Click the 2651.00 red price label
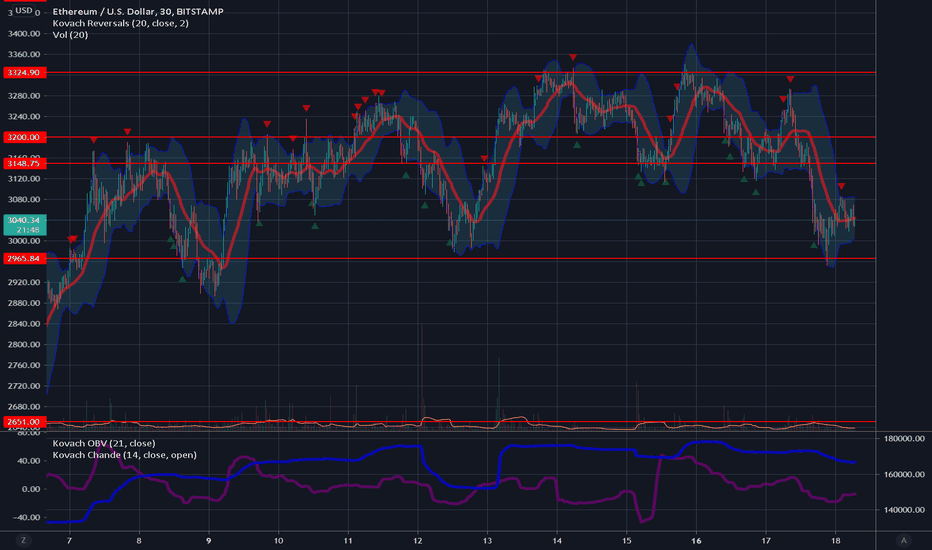 click(24, 422)
